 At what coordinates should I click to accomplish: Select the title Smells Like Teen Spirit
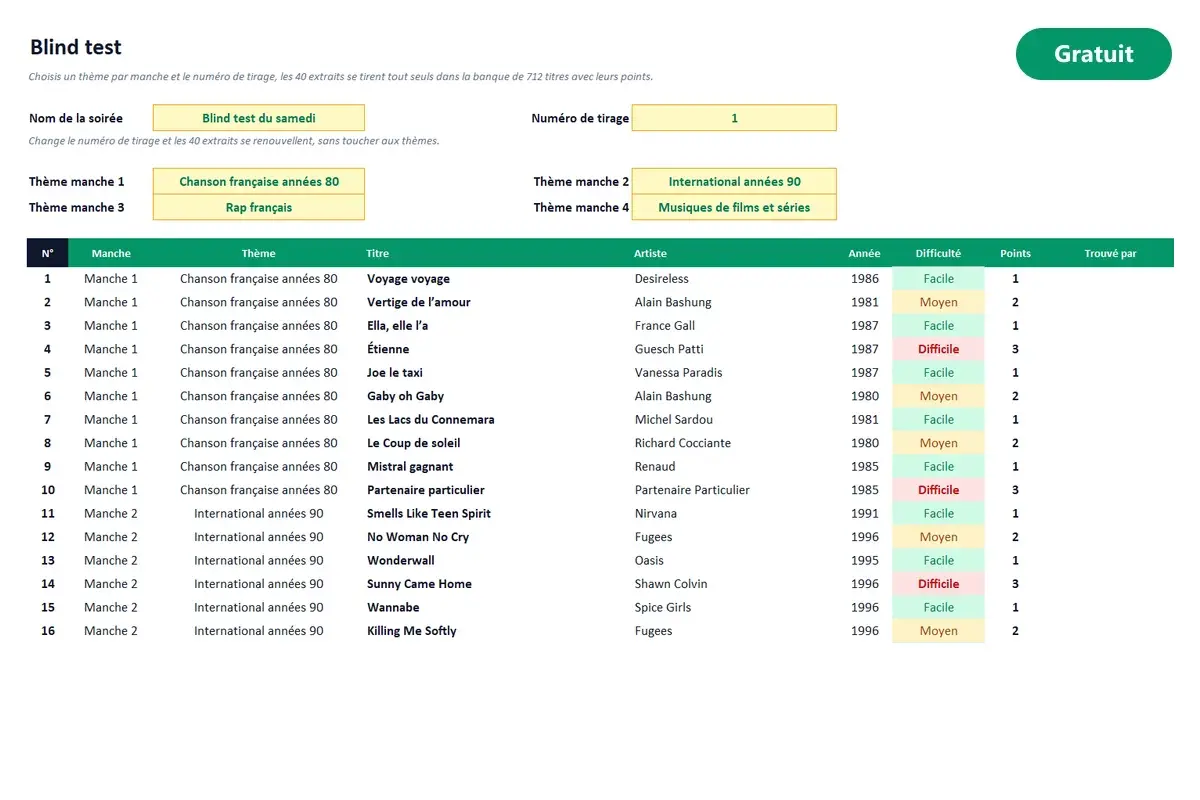pos(429,514)
